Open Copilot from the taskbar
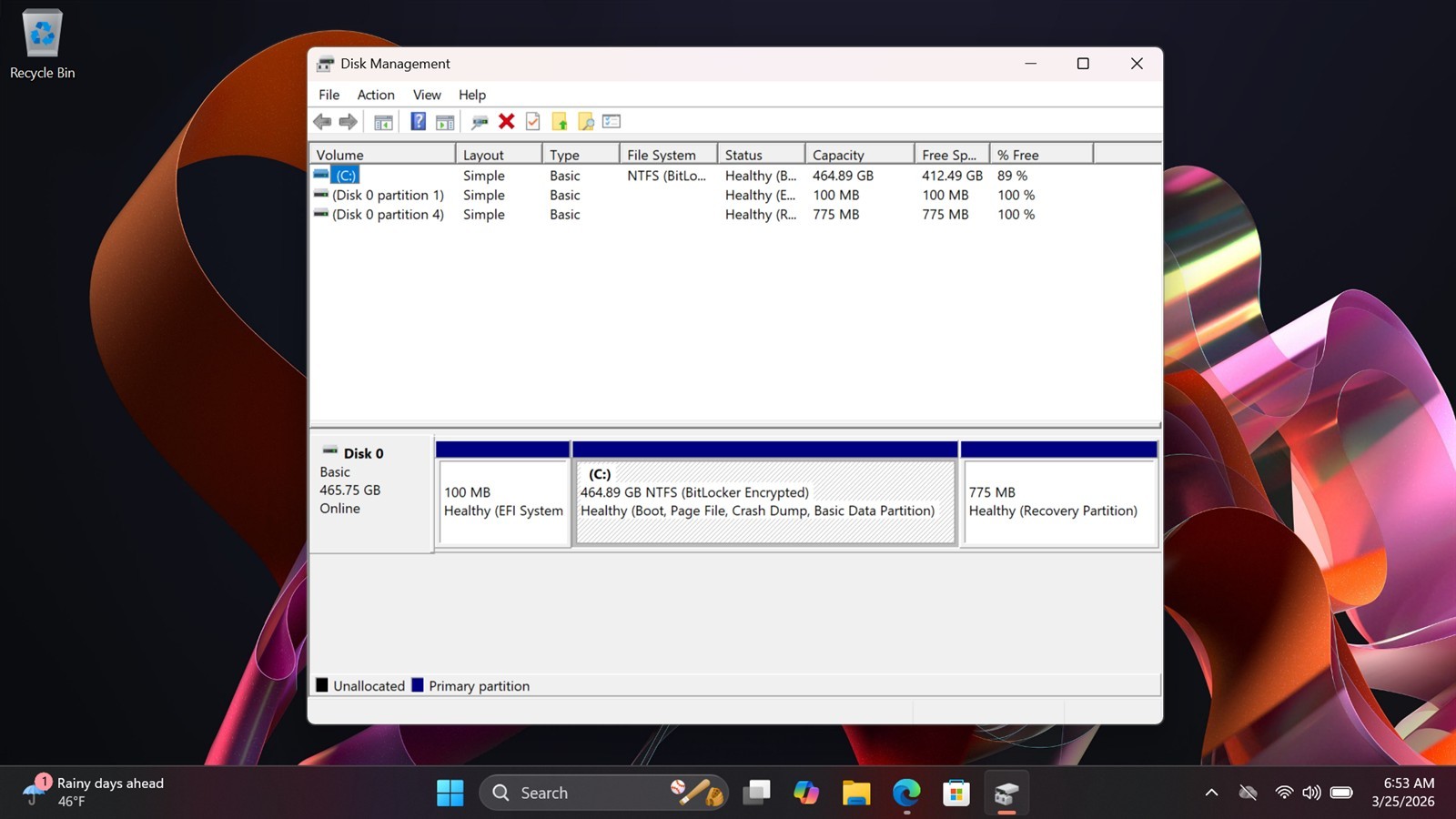This screenshot has width=1456, height=819. [806, 793]
